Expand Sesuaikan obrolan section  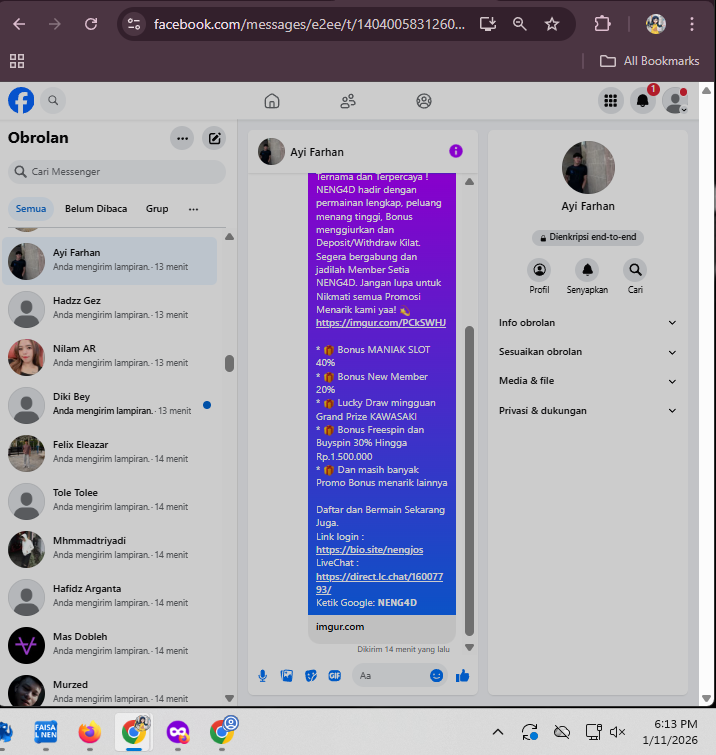pyautogui.click(x=587, y=352)
